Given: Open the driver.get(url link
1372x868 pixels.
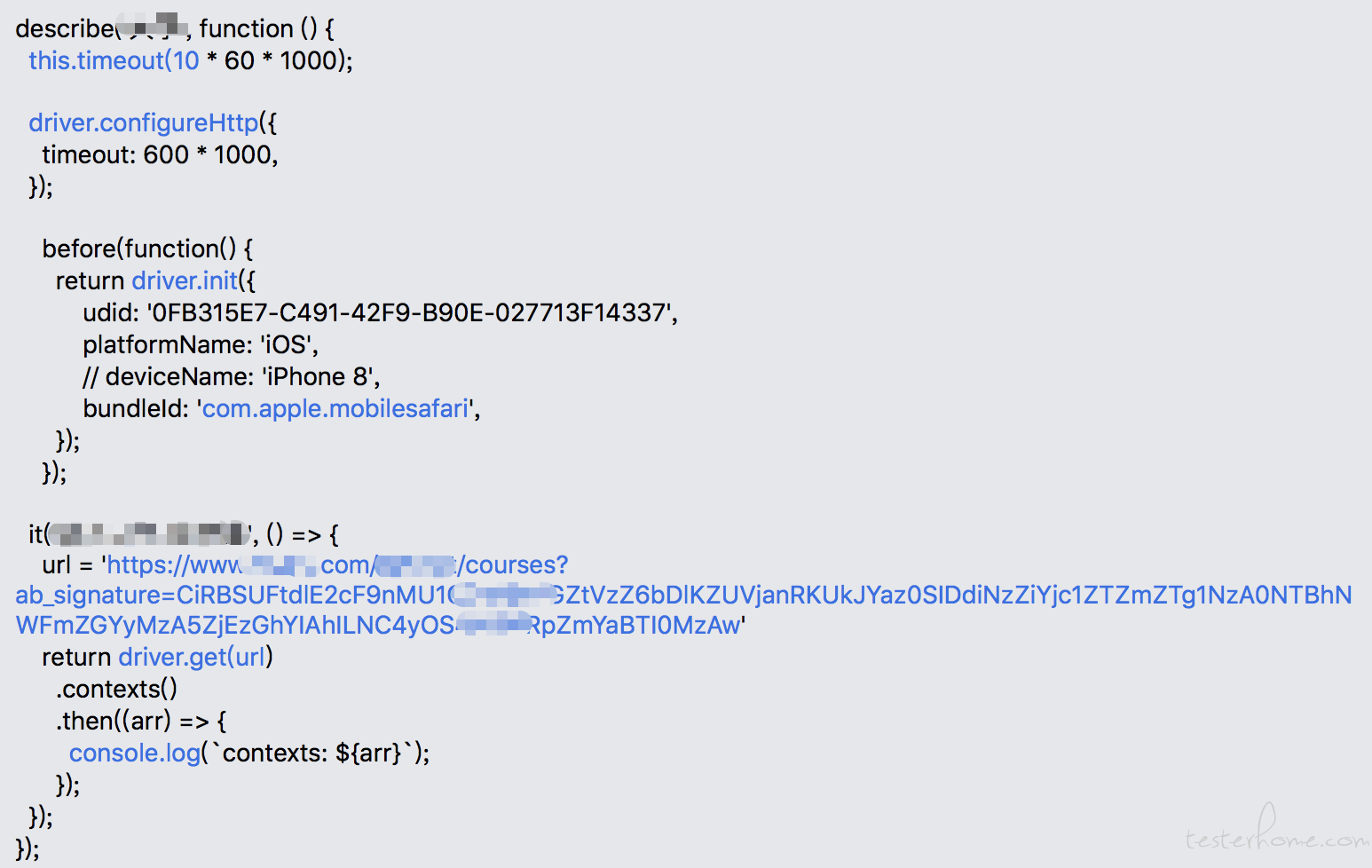Looking at the screenshot, I should click(x=192, y=657).
